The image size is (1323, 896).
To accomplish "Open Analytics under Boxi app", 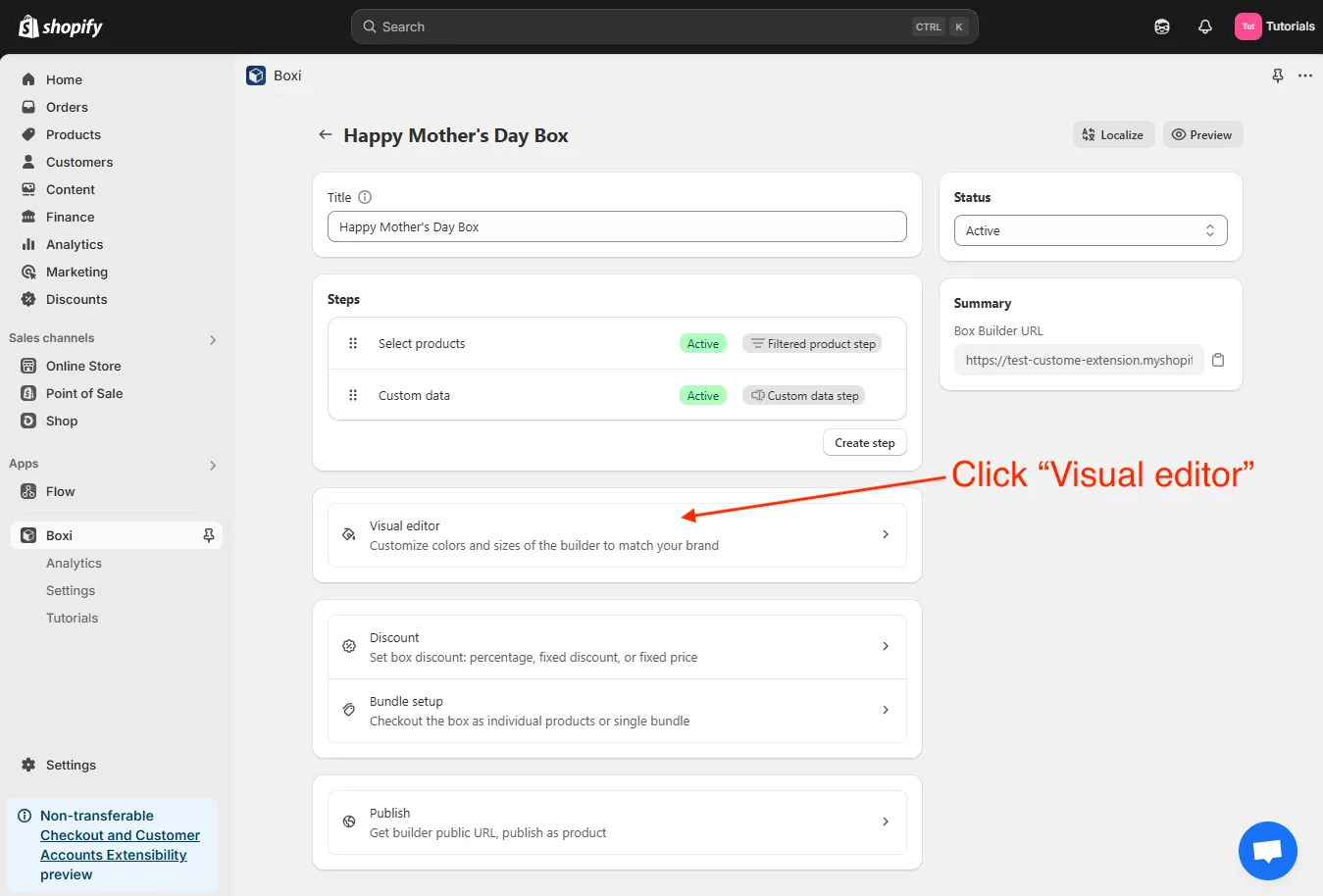I will [74, 563].
